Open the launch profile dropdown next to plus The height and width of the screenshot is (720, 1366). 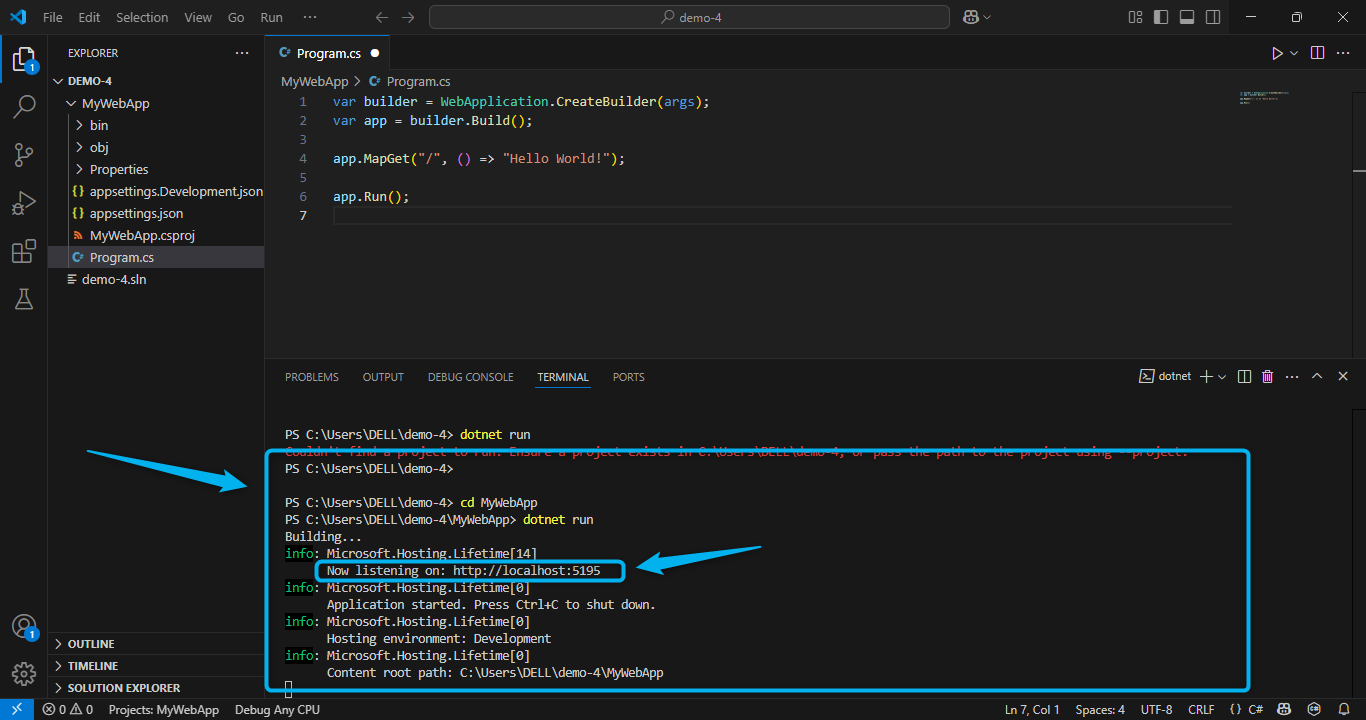[1222, 376]
